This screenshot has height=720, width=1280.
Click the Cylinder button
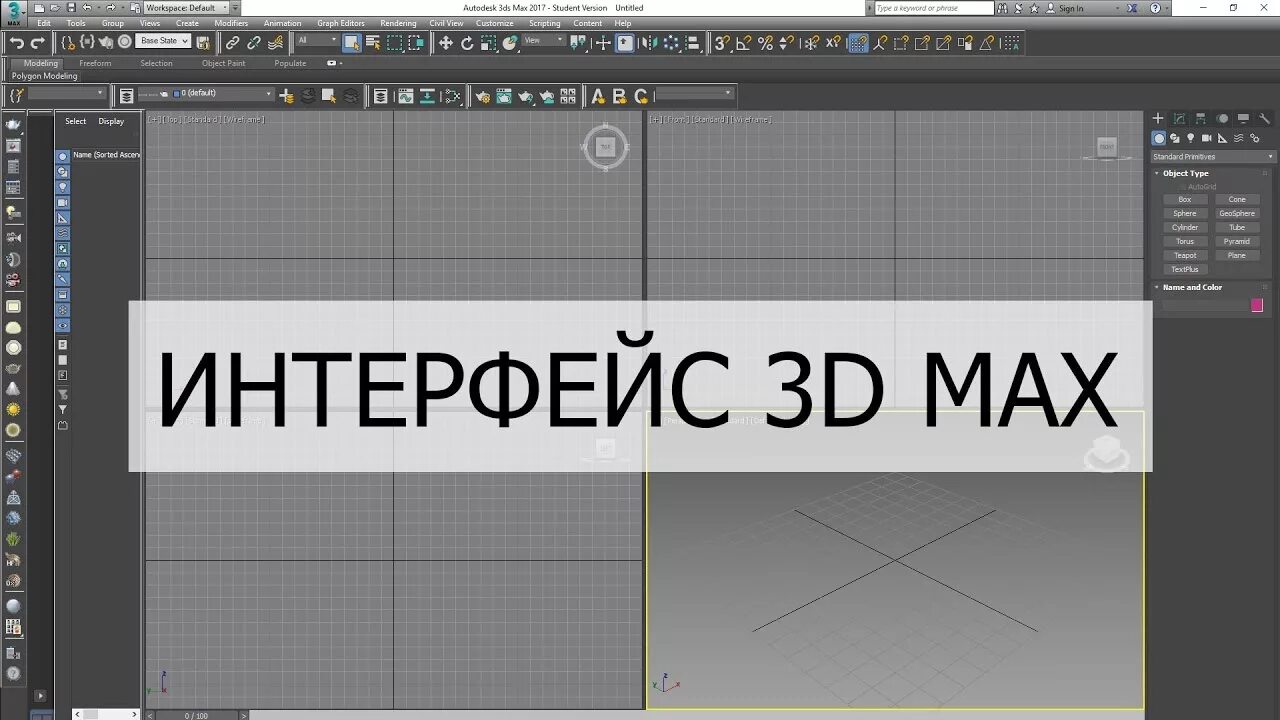point(1185,227)
